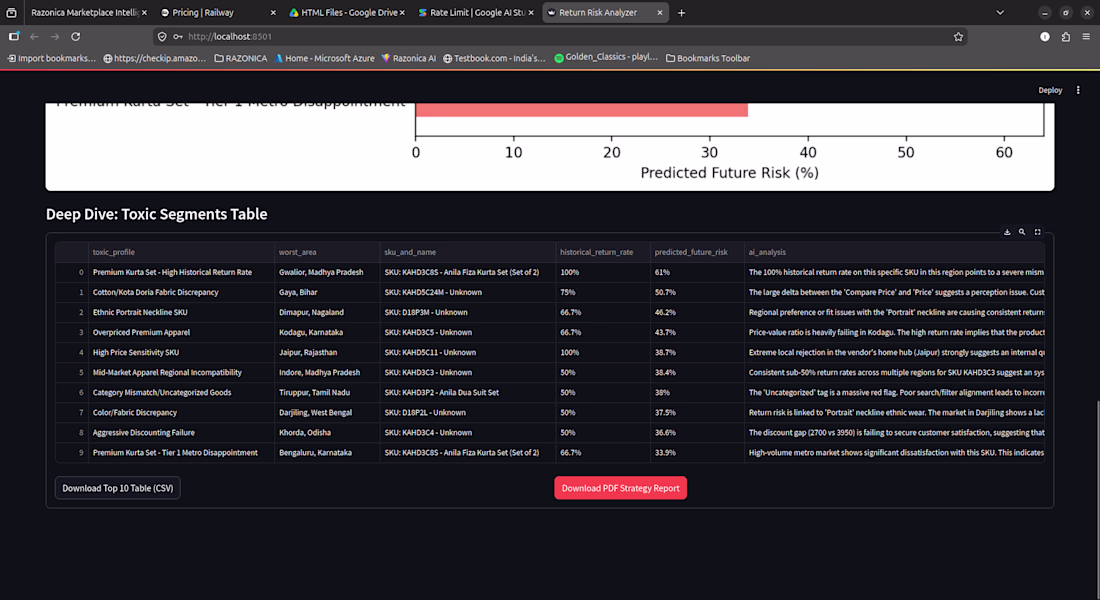Viewport: 1100px width, 600px height.
Task: Open table search with magnifier icon
Action: (x=1022, y=232)
